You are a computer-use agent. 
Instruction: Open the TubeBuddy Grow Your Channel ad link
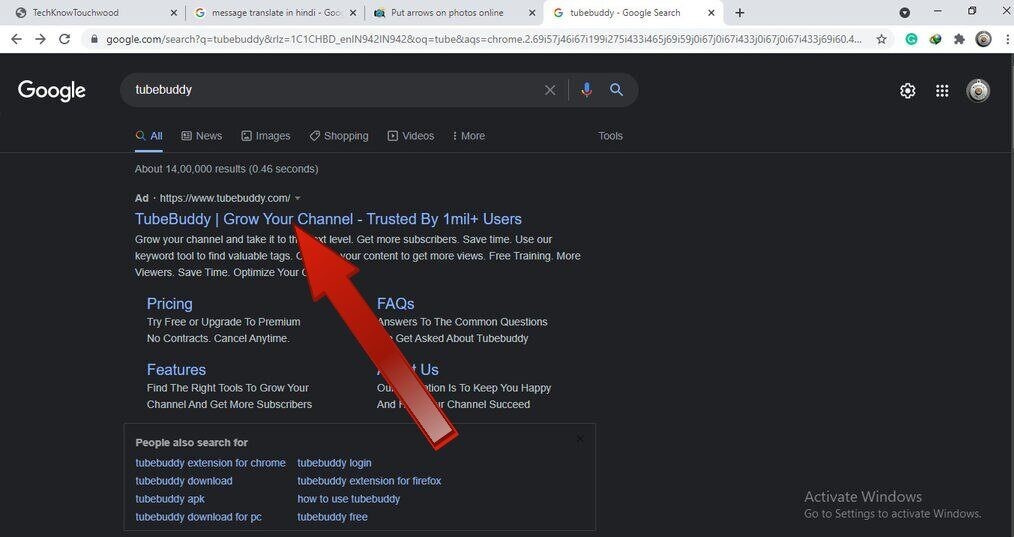point(329,219)
